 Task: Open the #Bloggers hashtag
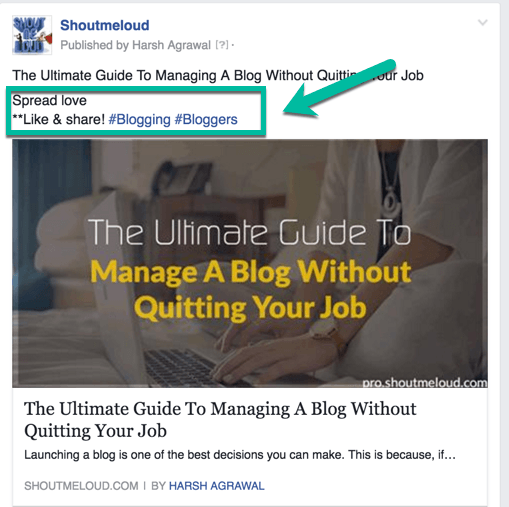tap(206, 119)
